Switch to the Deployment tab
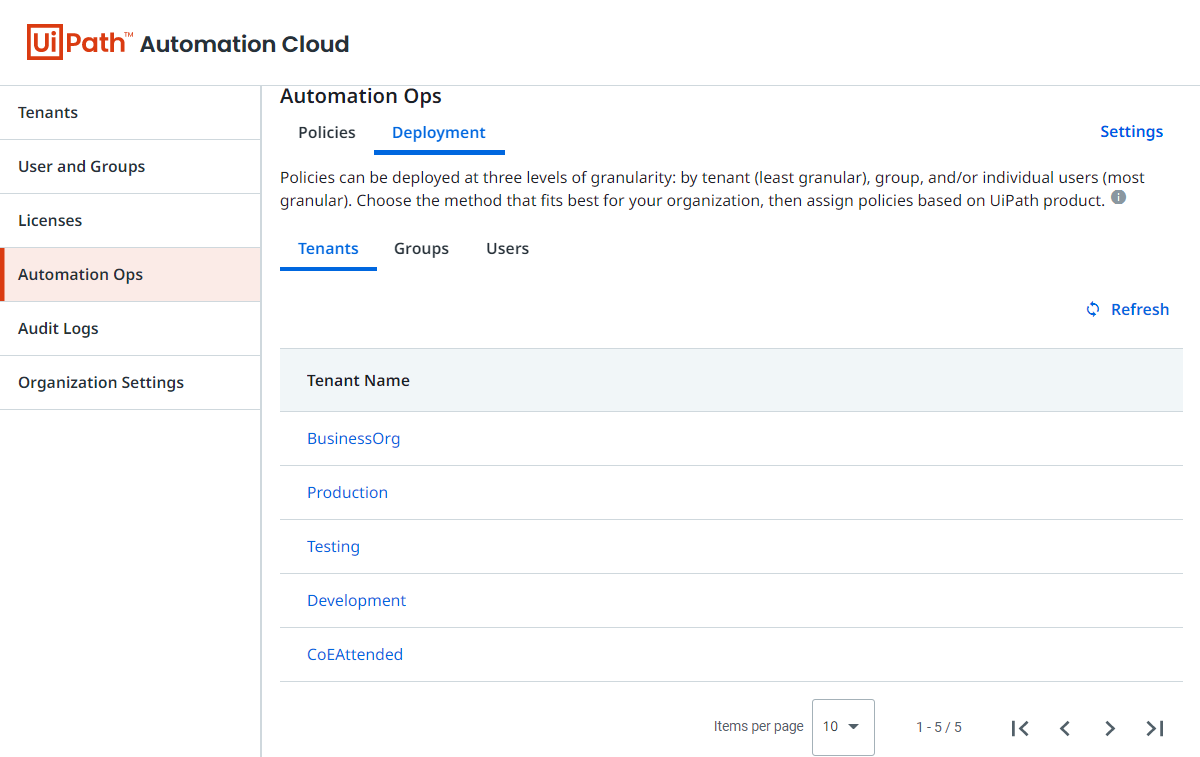Image resolution: width=1200 pixels, height=757 pixels. coord(439,133)
